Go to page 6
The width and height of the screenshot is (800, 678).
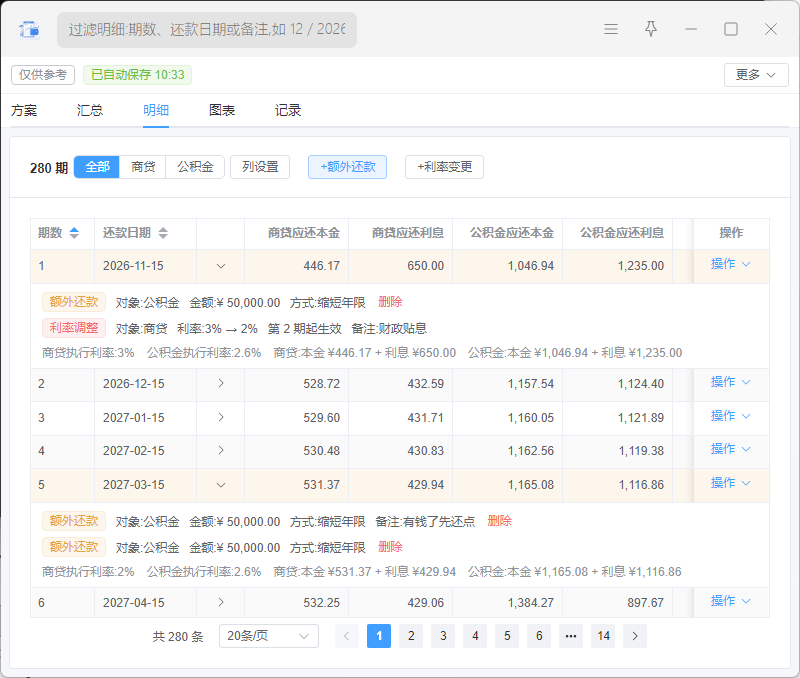[539, 636]
